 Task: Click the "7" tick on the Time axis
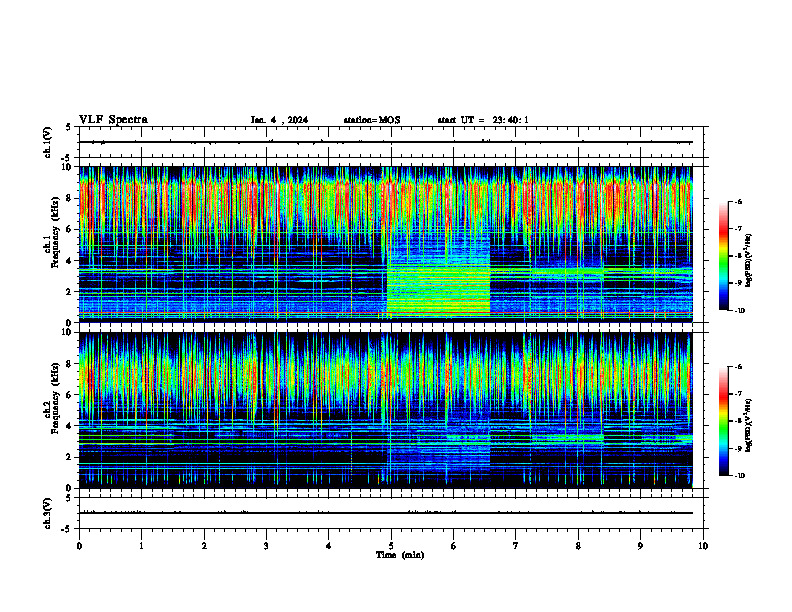pos(516,546)
